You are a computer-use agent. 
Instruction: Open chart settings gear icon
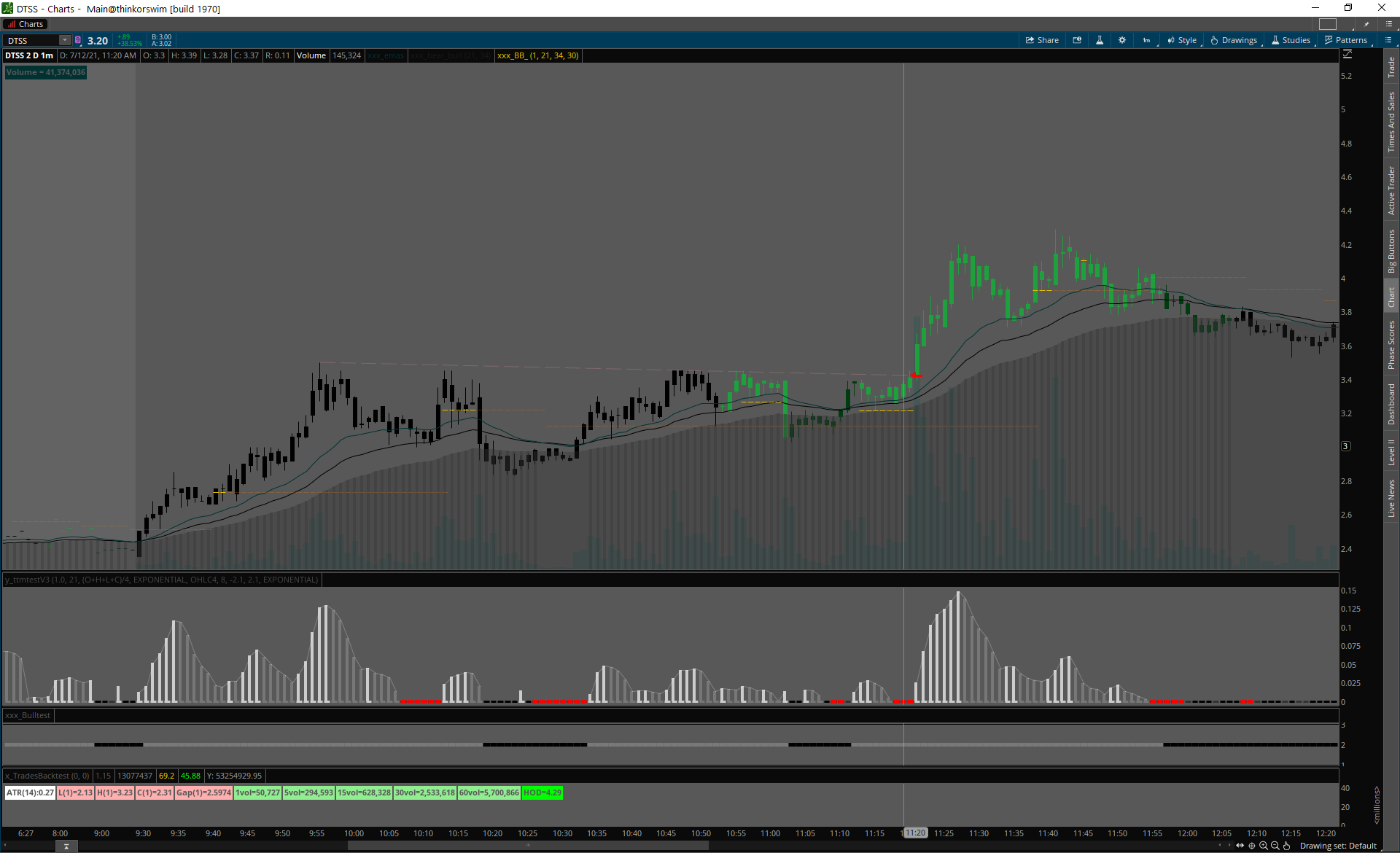1122,40
